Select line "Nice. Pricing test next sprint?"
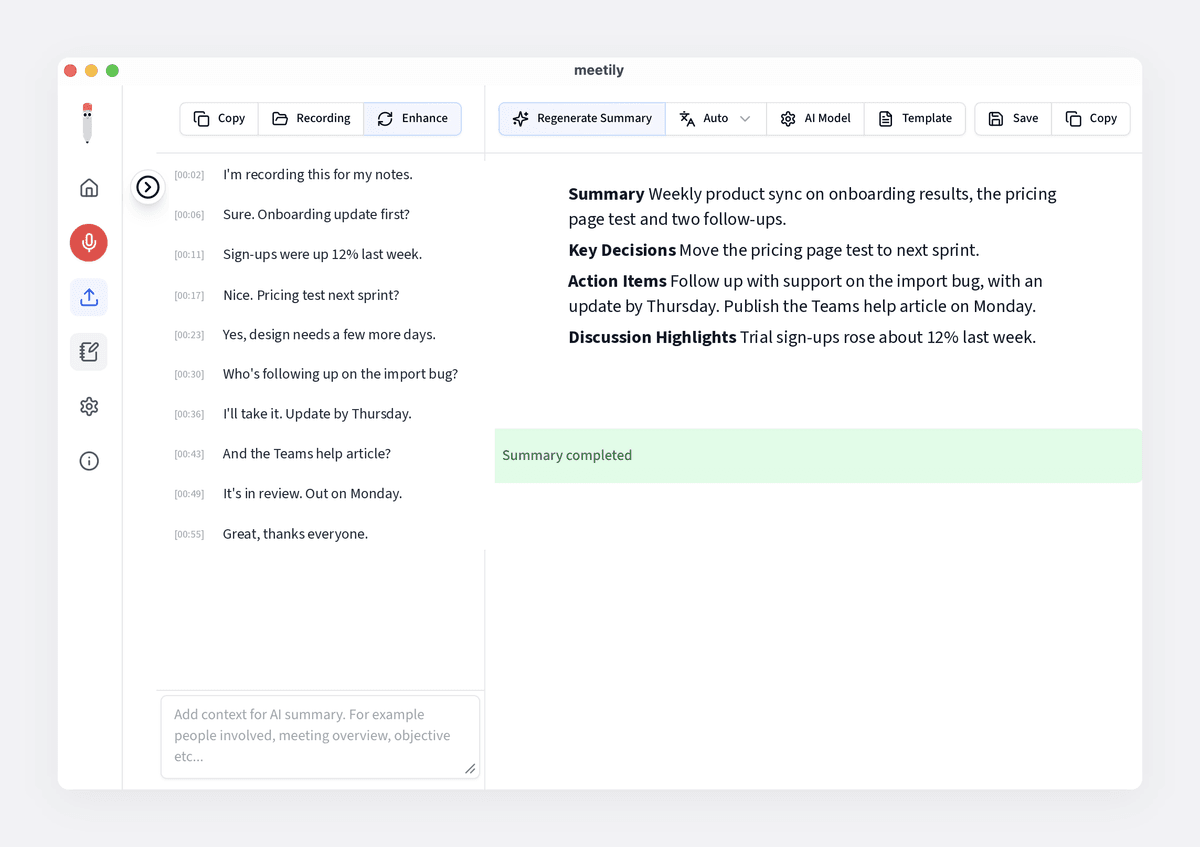 [x=311, y=295]
